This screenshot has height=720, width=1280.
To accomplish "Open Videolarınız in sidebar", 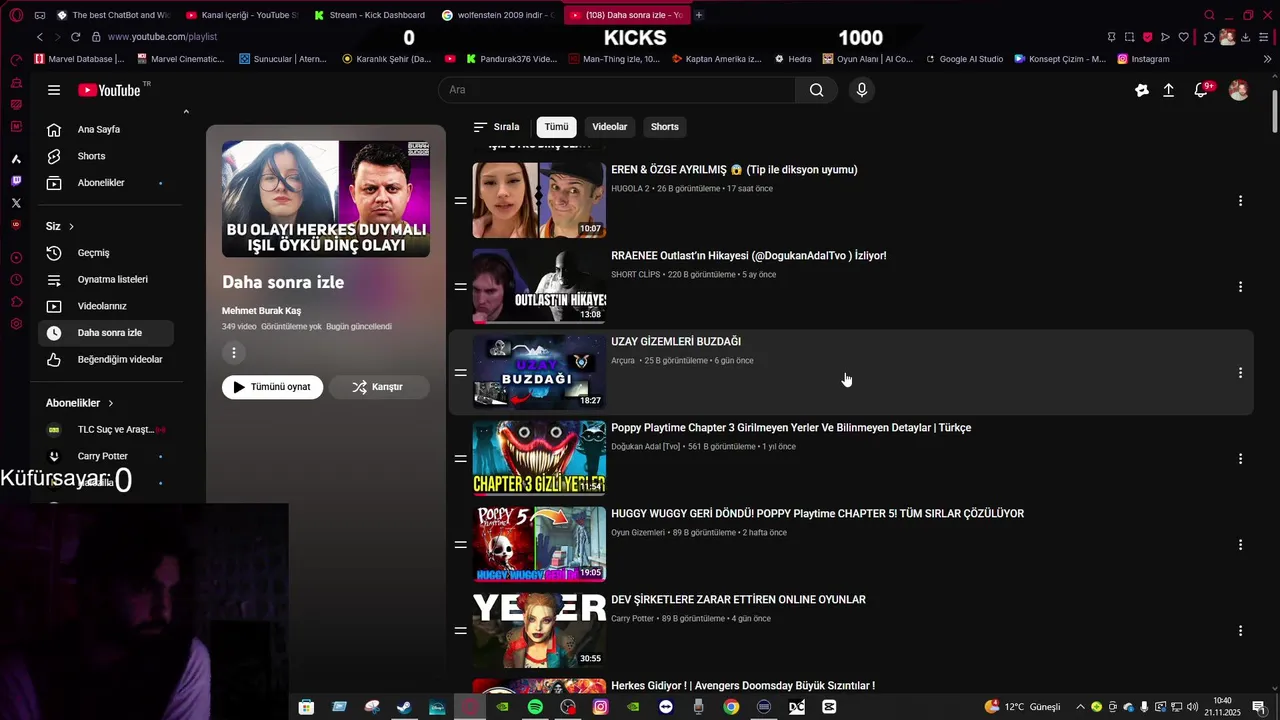I will (x=105, y=306).
